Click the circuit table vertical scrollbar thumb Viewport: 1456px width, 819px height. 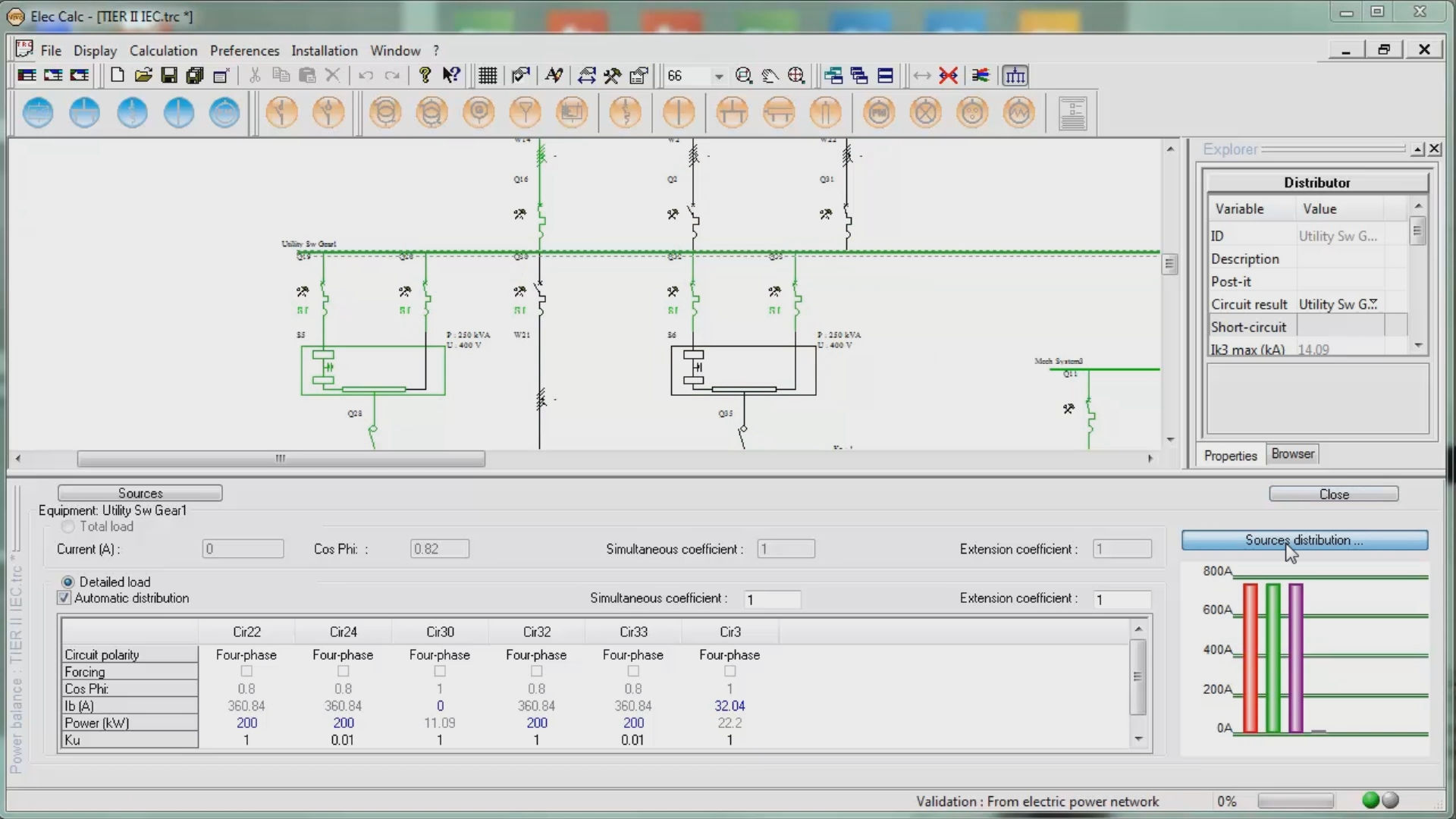[1137, 676]
